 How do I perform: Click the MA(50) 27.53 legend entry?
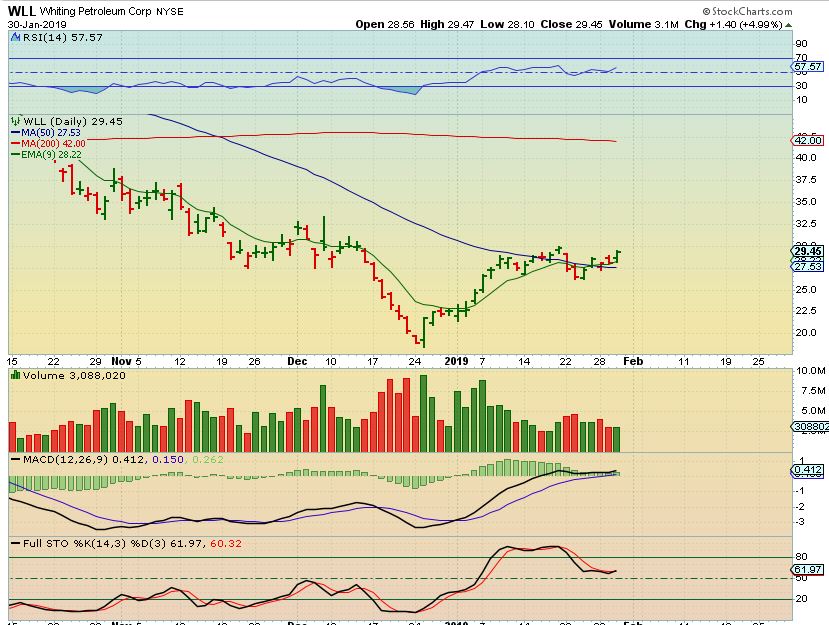pyautogui.click(x=46, y=133)
